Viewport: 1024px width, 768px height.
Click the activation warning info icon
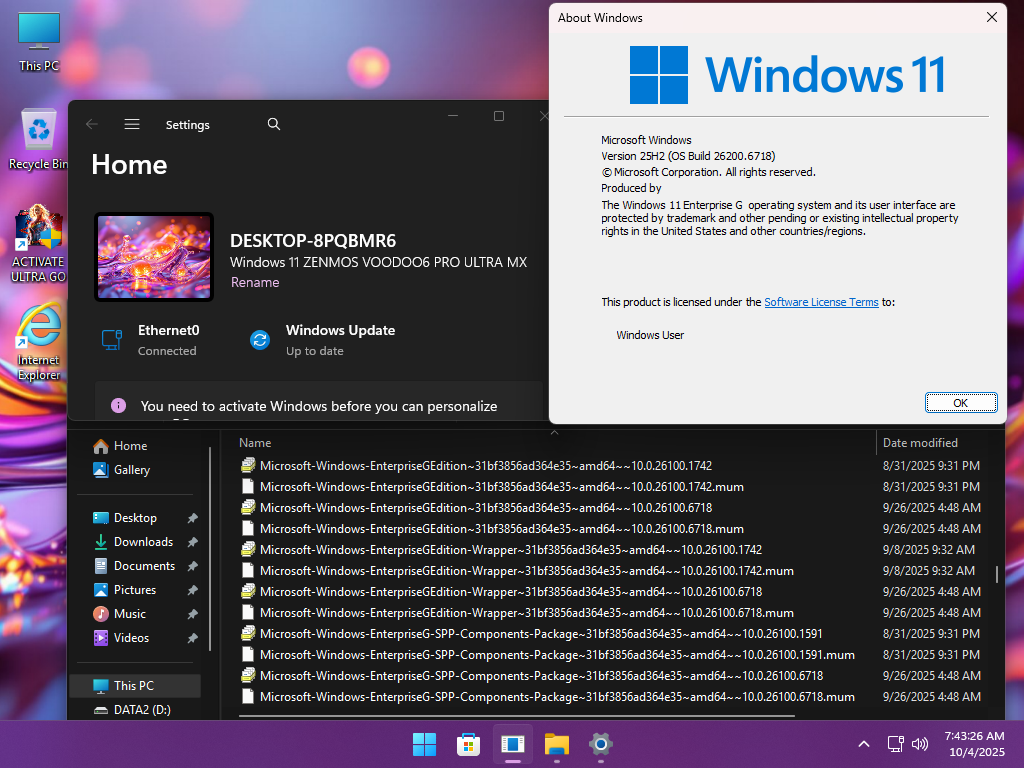pos(118,406)
